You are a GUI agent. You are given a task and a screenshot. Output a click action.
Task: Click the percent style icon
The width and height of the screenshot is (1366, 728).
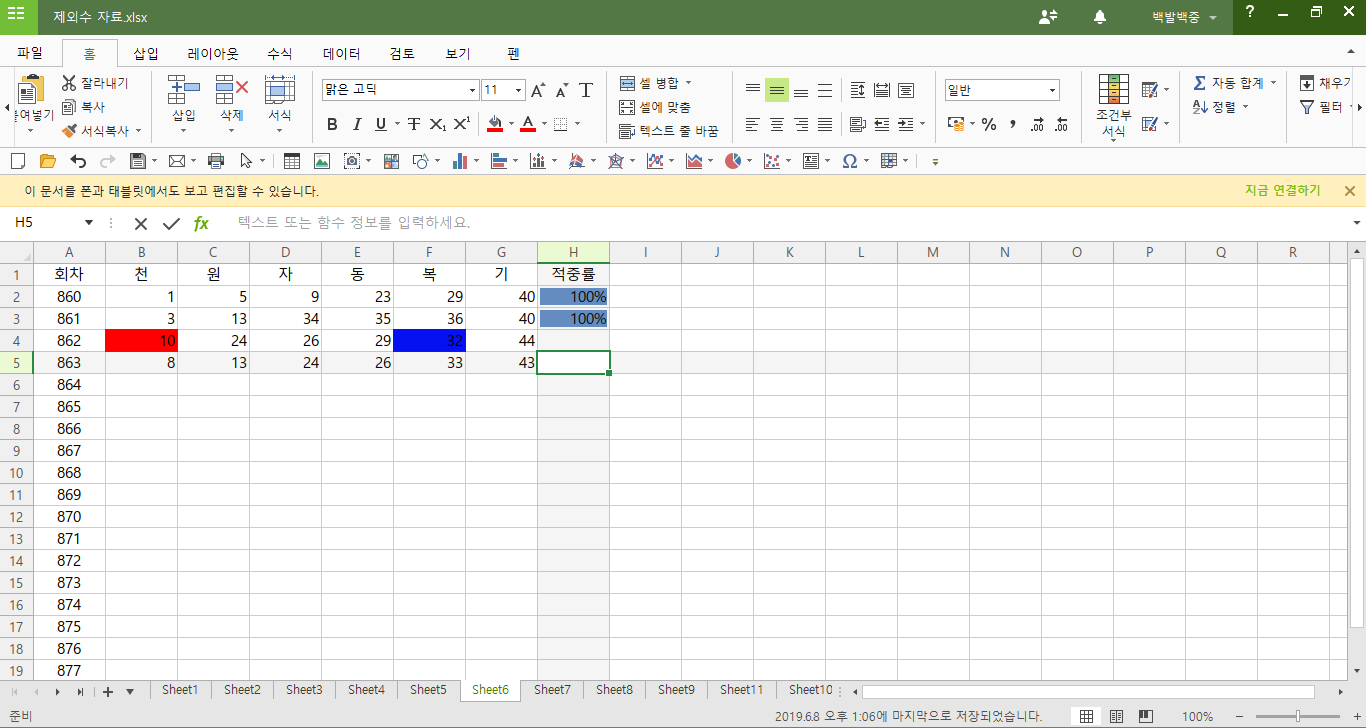pos(989,125)
